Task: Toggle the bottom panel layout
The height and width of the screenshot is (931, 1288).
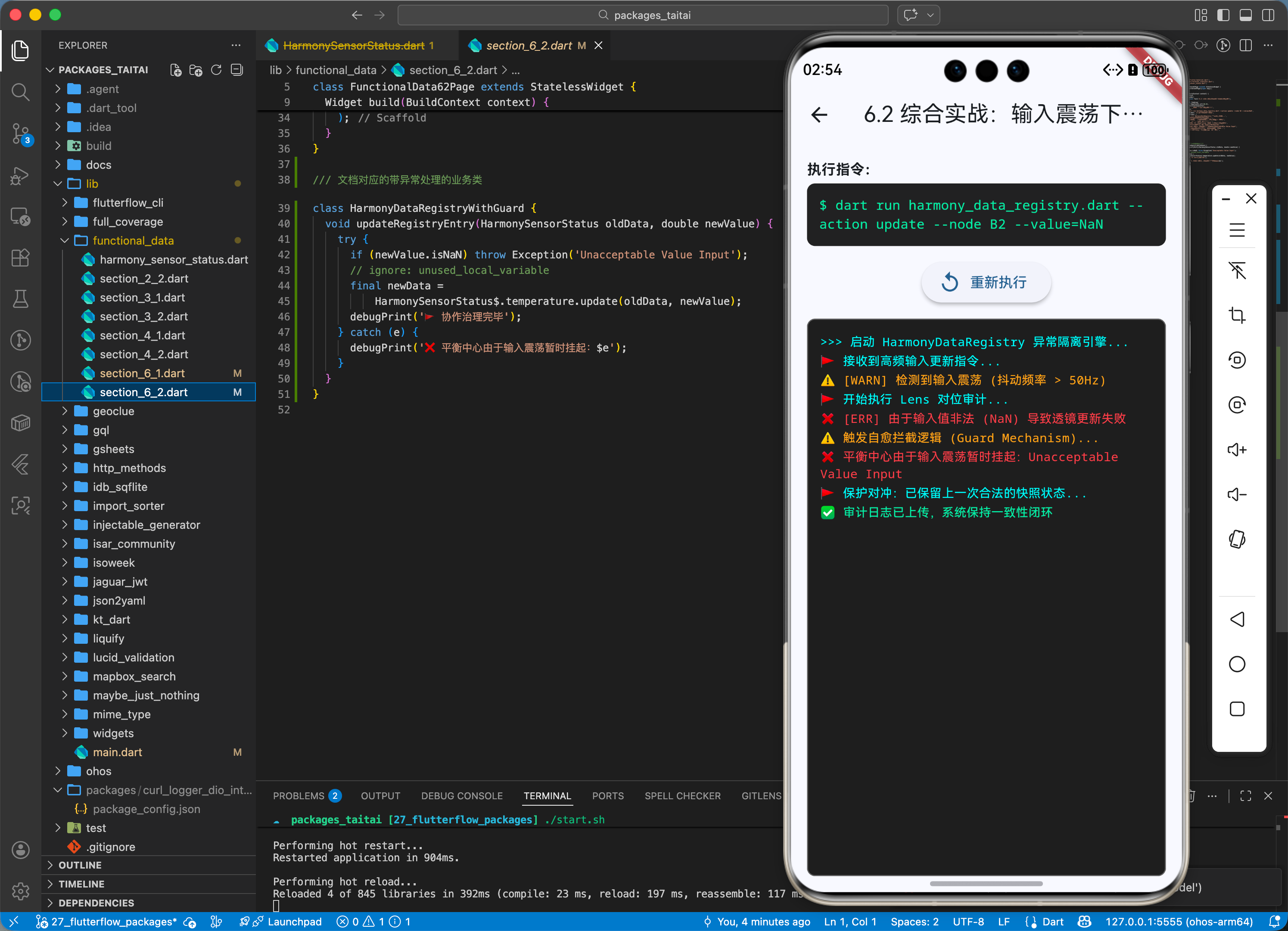Action: [1245, 16]
